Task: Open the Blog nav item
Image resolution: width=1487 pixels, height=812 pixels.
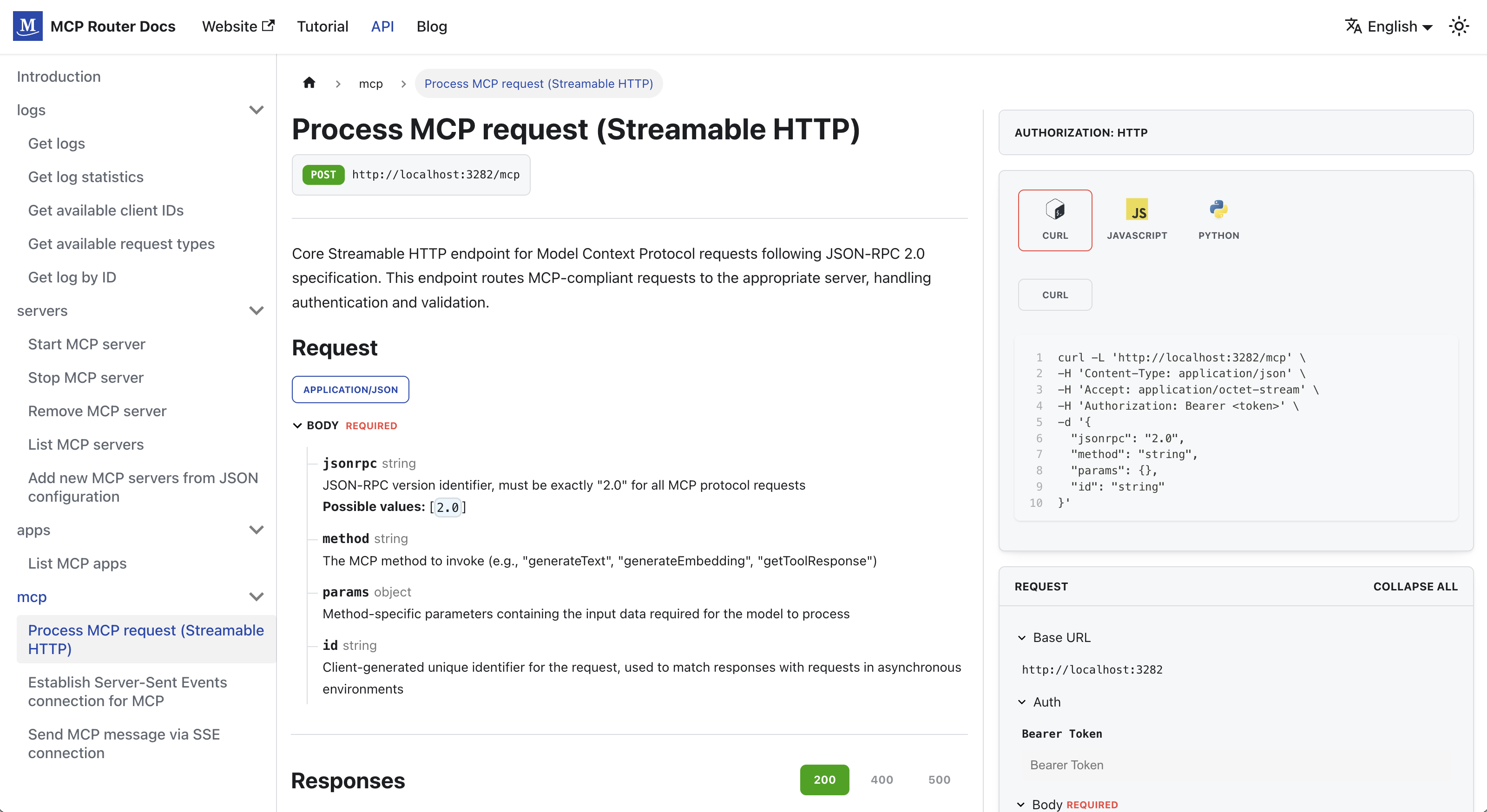Action: tap(432, 26)
